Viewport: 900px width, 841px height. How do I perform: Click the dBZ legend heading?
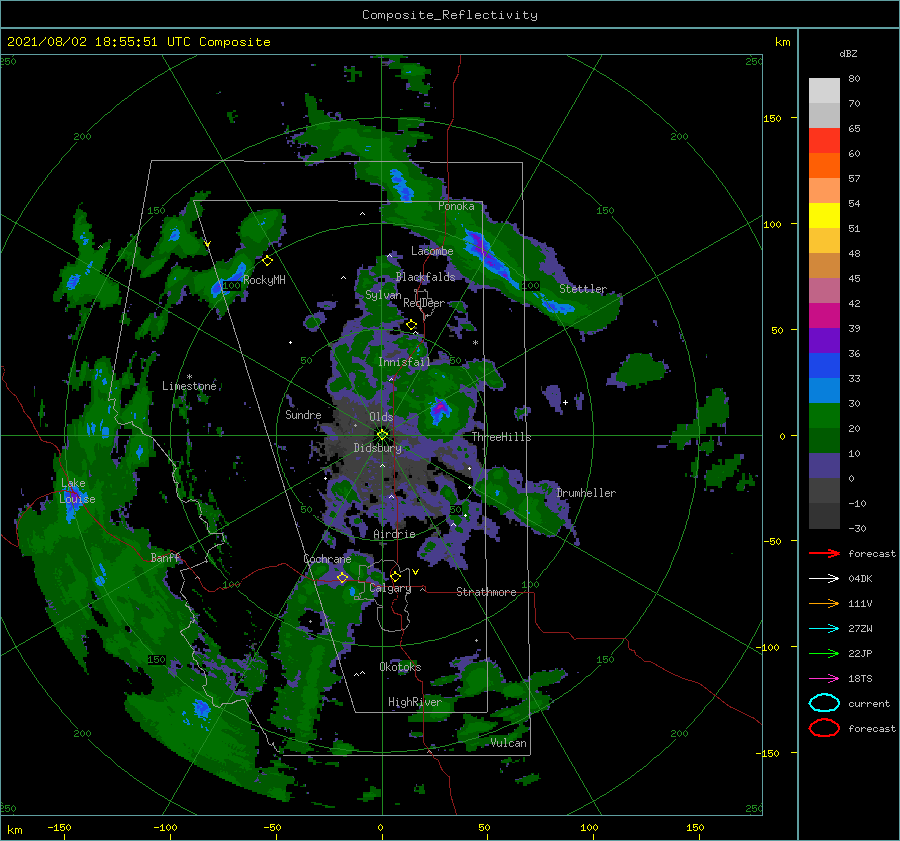click(x=848, y=53)
